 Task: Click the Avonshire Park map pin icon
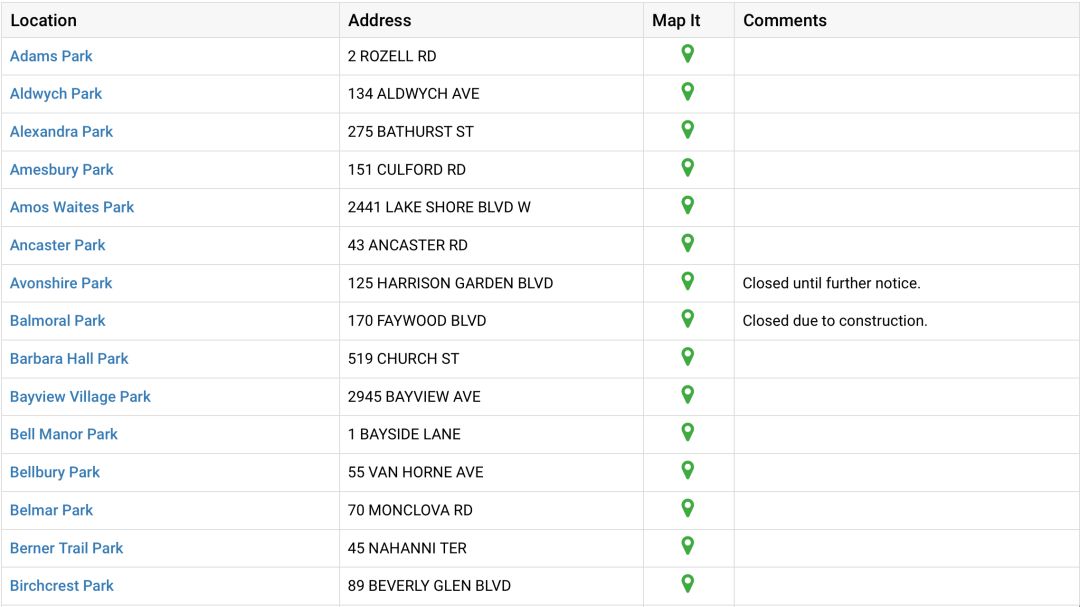687,282
